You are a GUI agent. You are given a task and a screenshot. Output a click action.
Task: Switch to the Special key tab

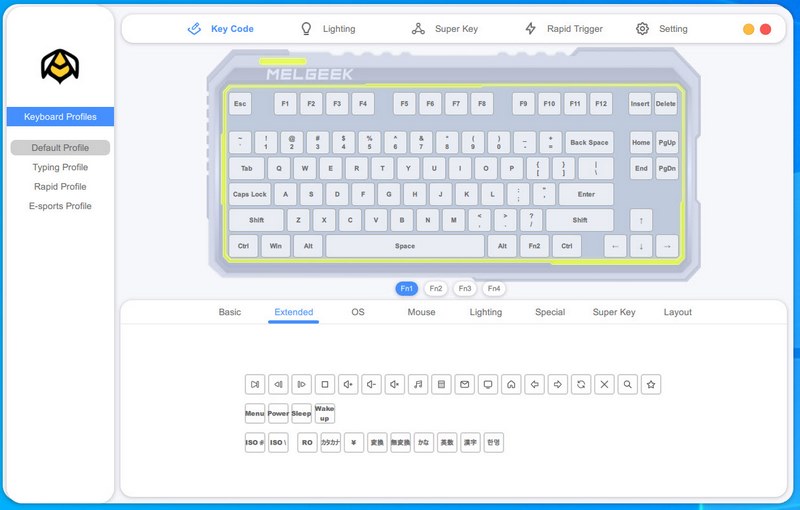550,312
